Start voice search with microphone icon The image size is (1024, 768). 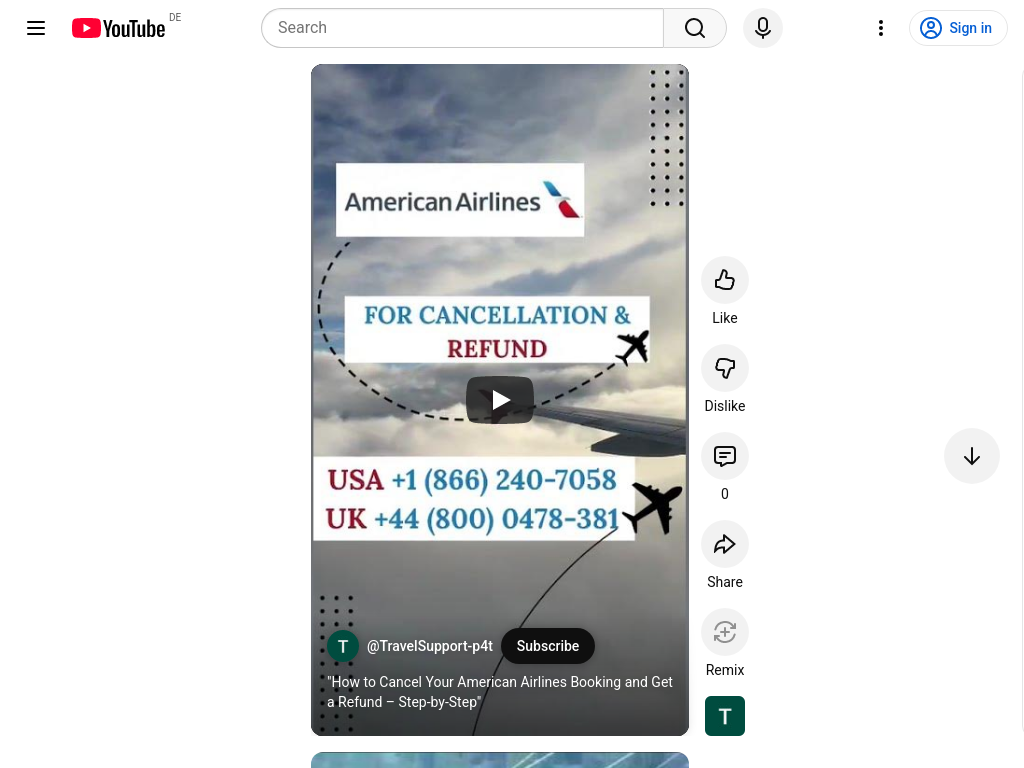(x=763, y=28)
